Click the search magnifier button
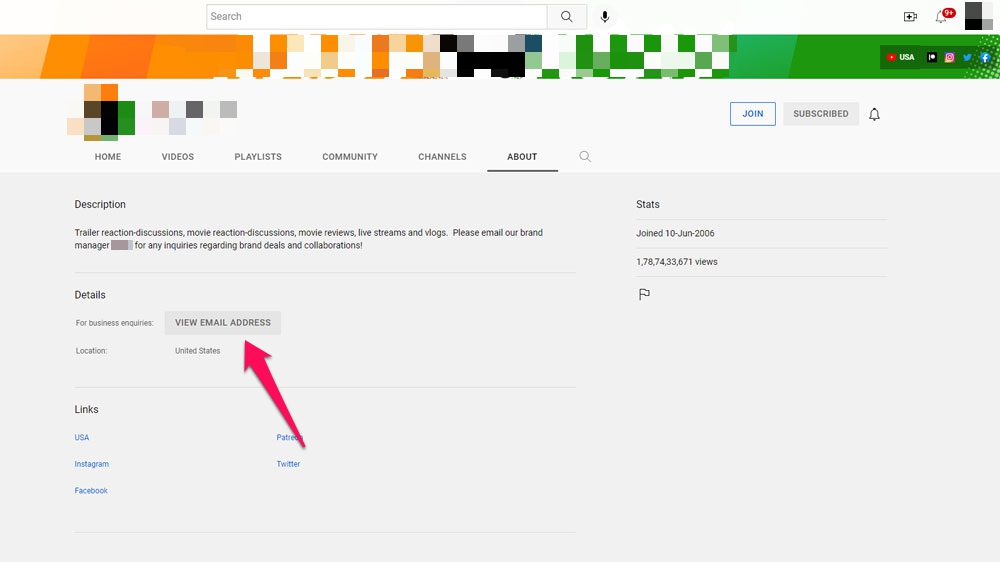 [566, 17]
